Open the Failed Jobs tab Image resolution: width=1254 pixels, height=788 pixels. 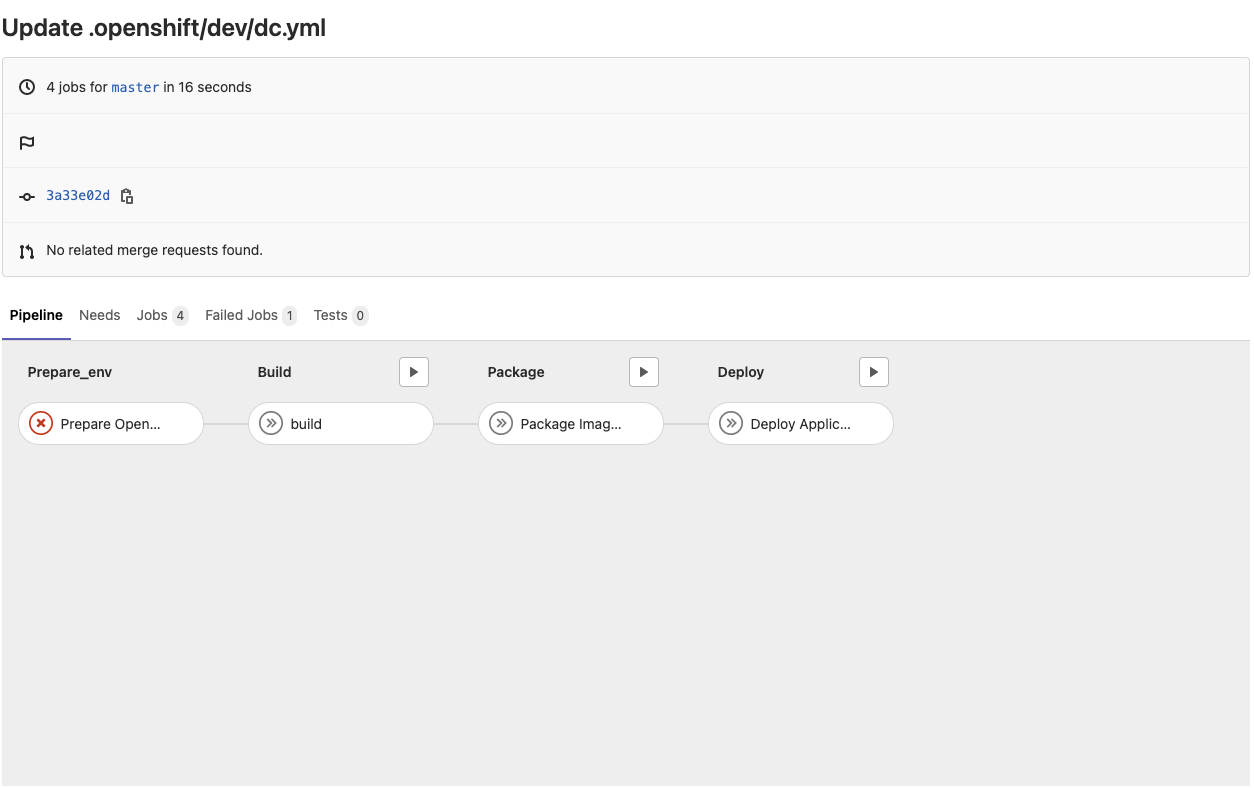tap(241, 315)
